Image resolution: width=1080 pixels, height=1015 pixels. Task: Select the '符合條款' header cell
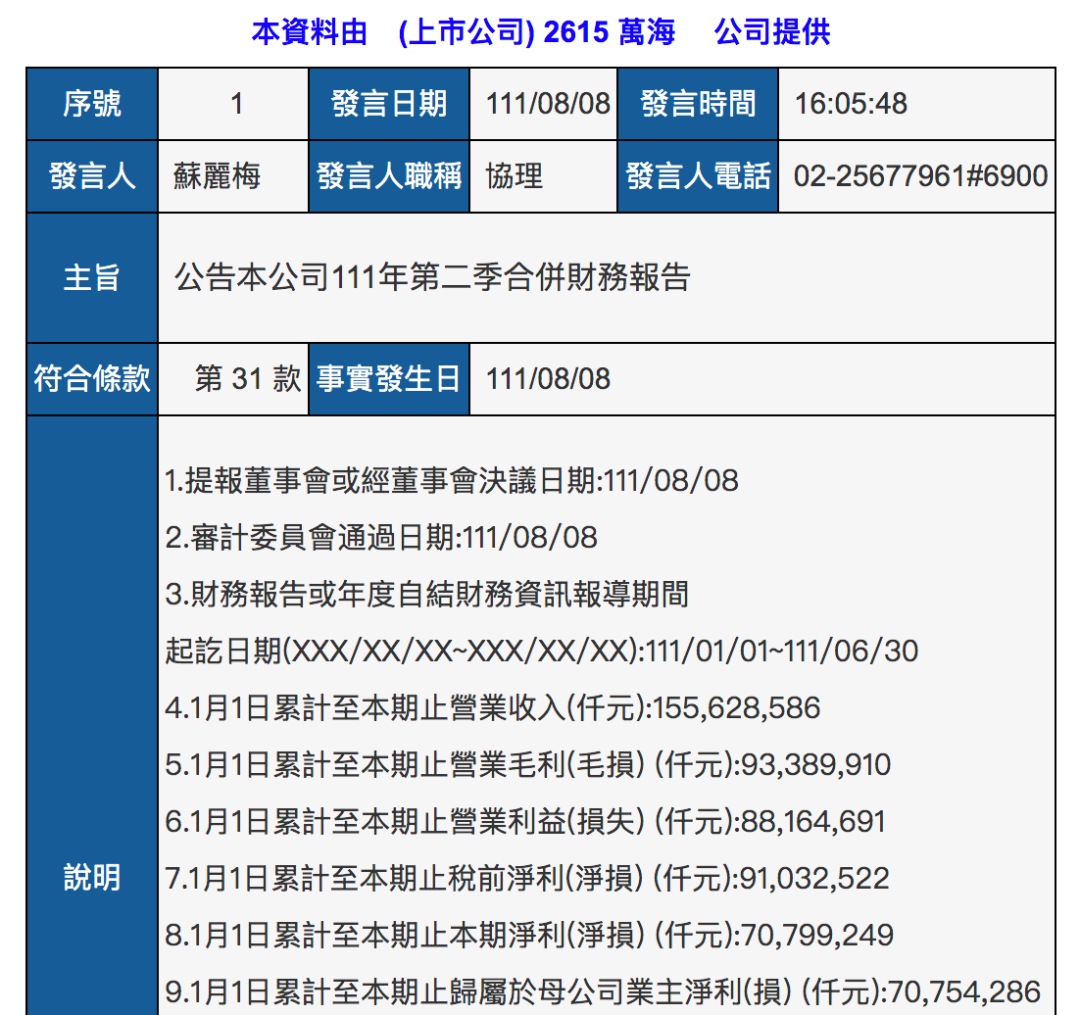(x=92, y=379)
